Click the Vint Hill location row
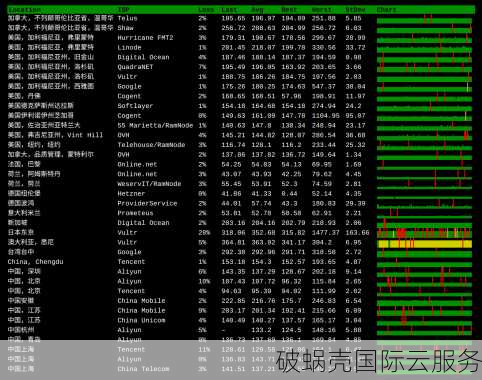Screen dimensions: 482x380 coord(55,135)
